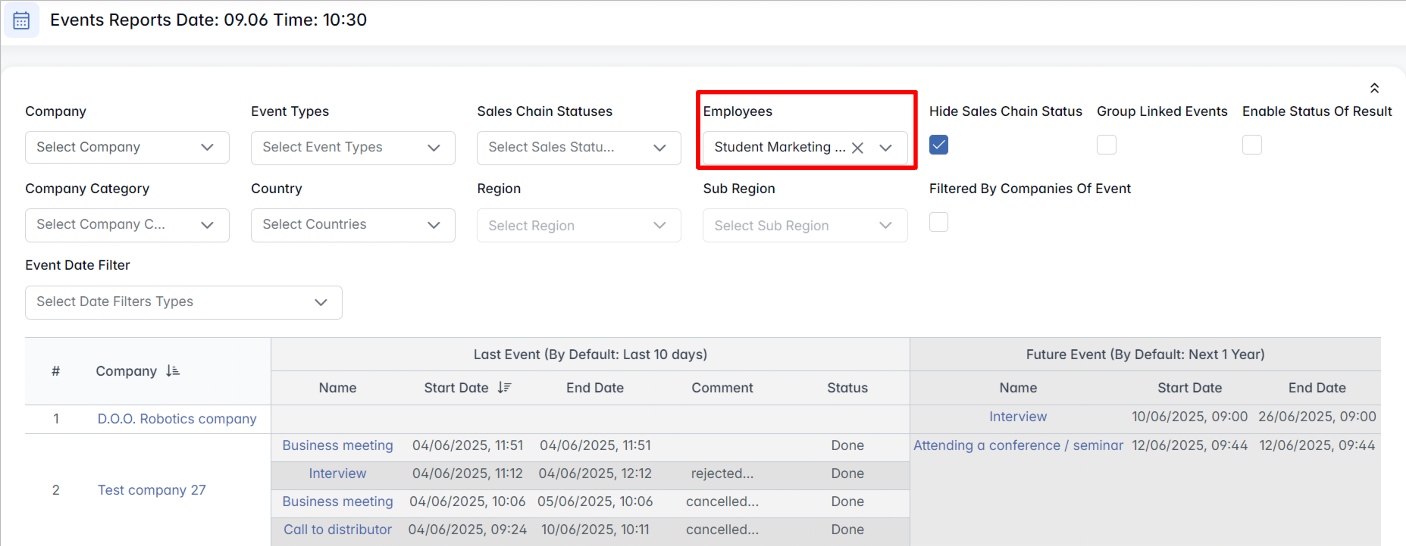The image size is (1406, 546).
Task: Check Filtered By Companies Of Event
Action: point(939,222)
